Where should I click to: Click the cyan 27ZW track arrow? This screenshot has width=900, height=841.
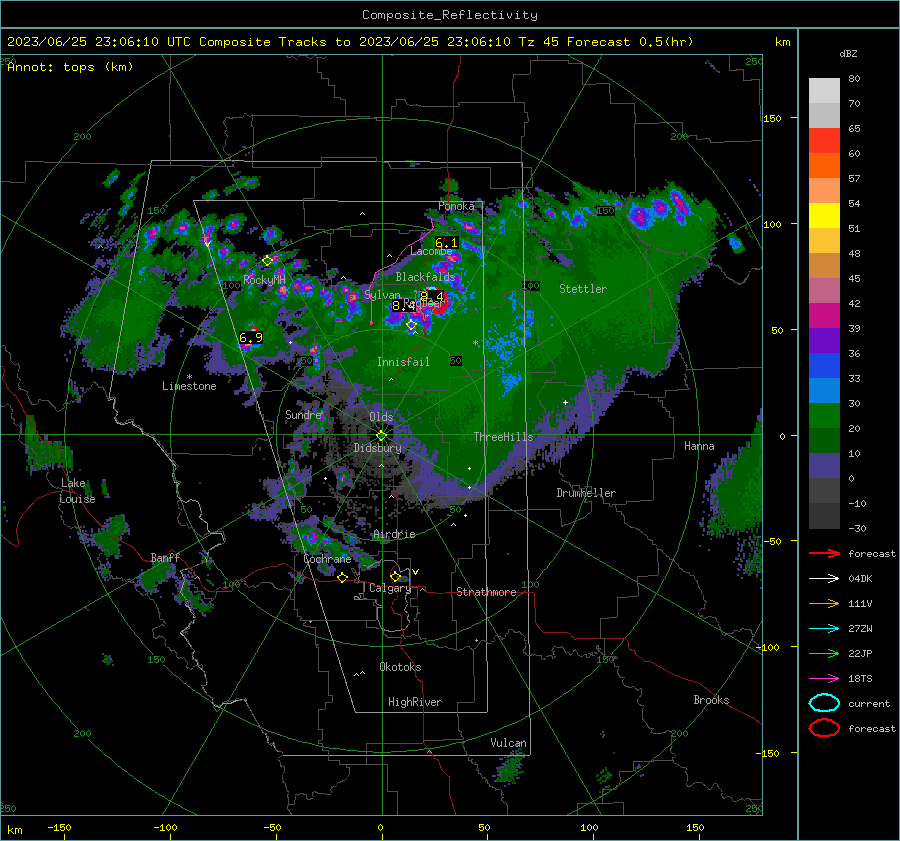point(824,629)
